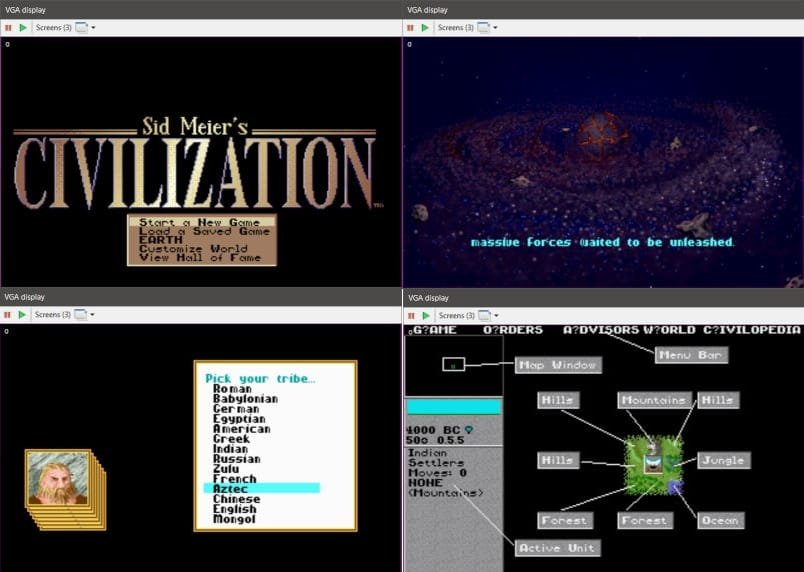Viewport: 804px width, 572px height.
Task: Click play in the map tutorial window
Action: (x=426, y=316)
